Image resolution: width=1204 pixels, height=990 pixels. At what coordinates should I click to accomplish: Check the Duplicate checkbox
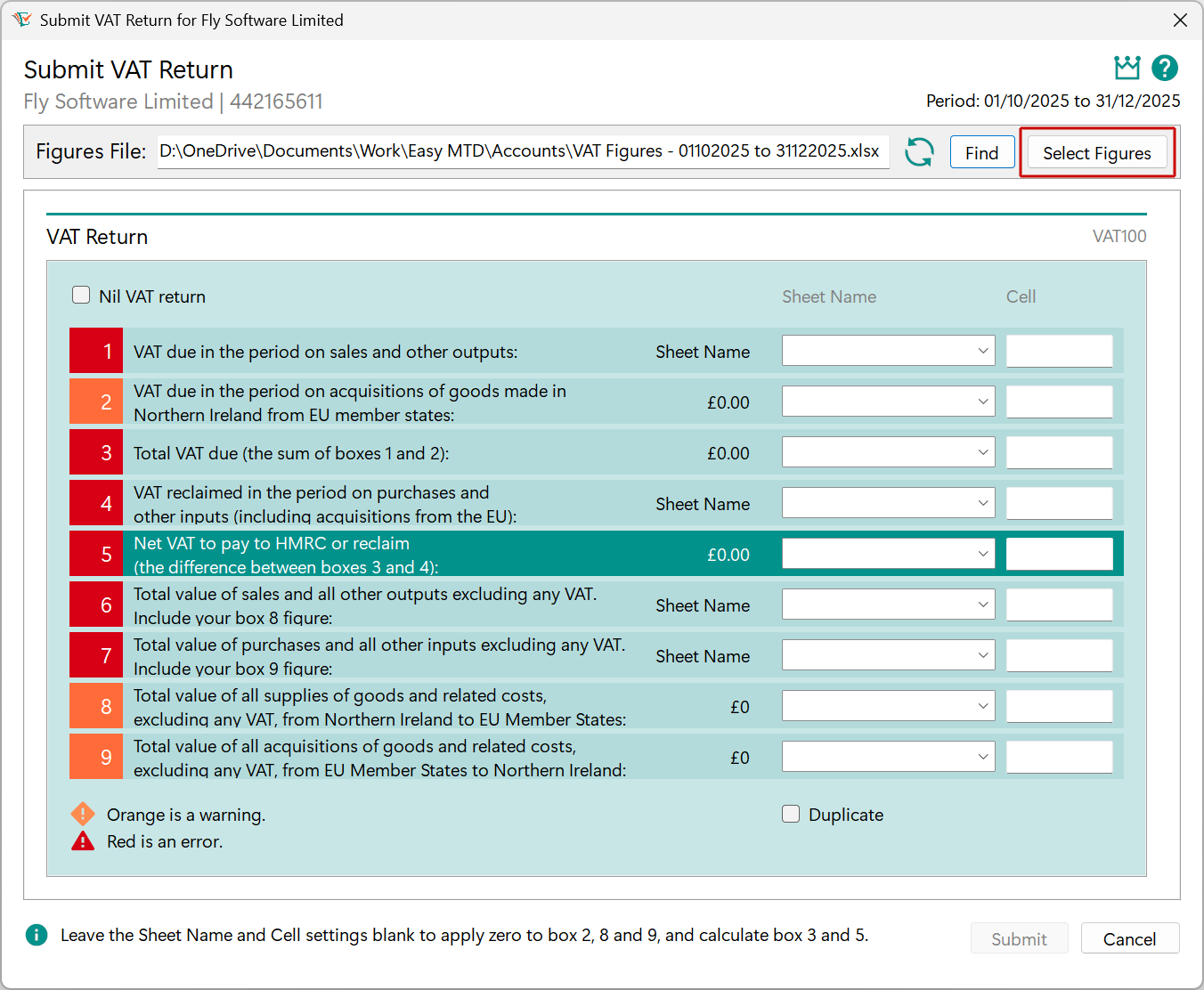pos(791,813)
